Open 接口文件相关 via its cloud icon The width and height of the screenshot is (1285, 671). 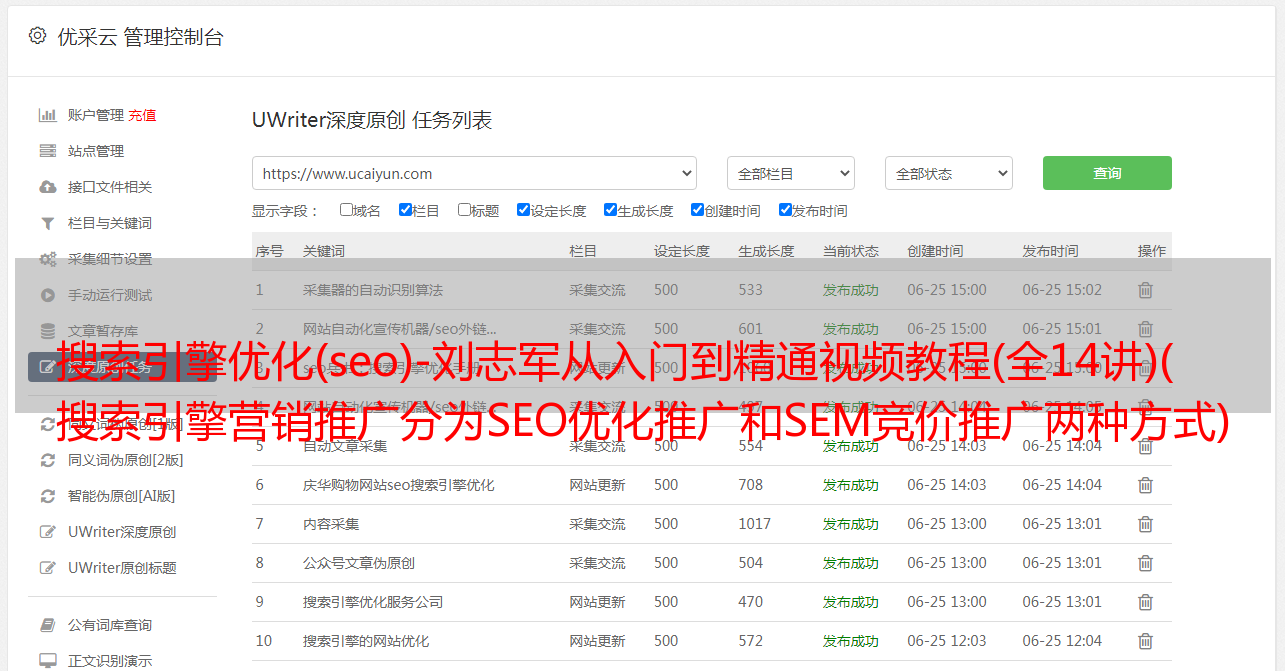pos(47,187)
